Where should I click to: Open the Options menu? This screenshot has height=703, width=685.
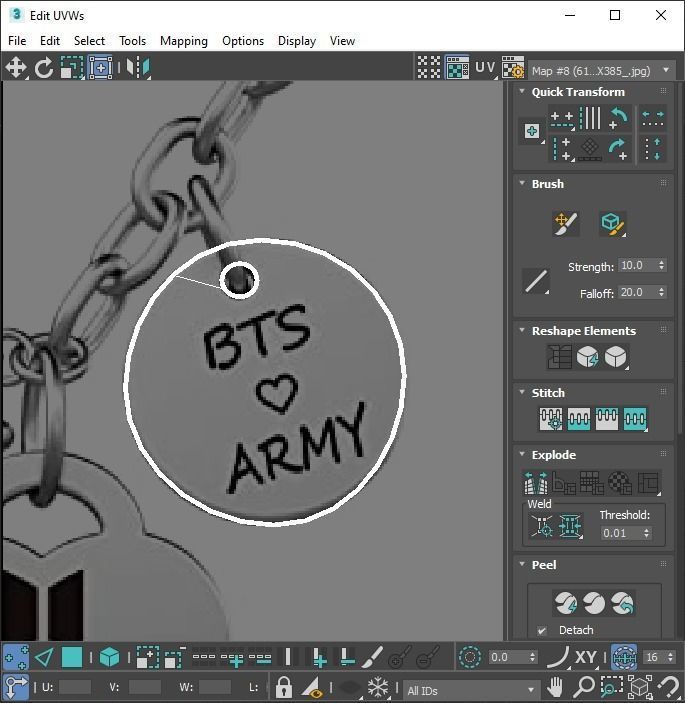click(x=243, y=41)
